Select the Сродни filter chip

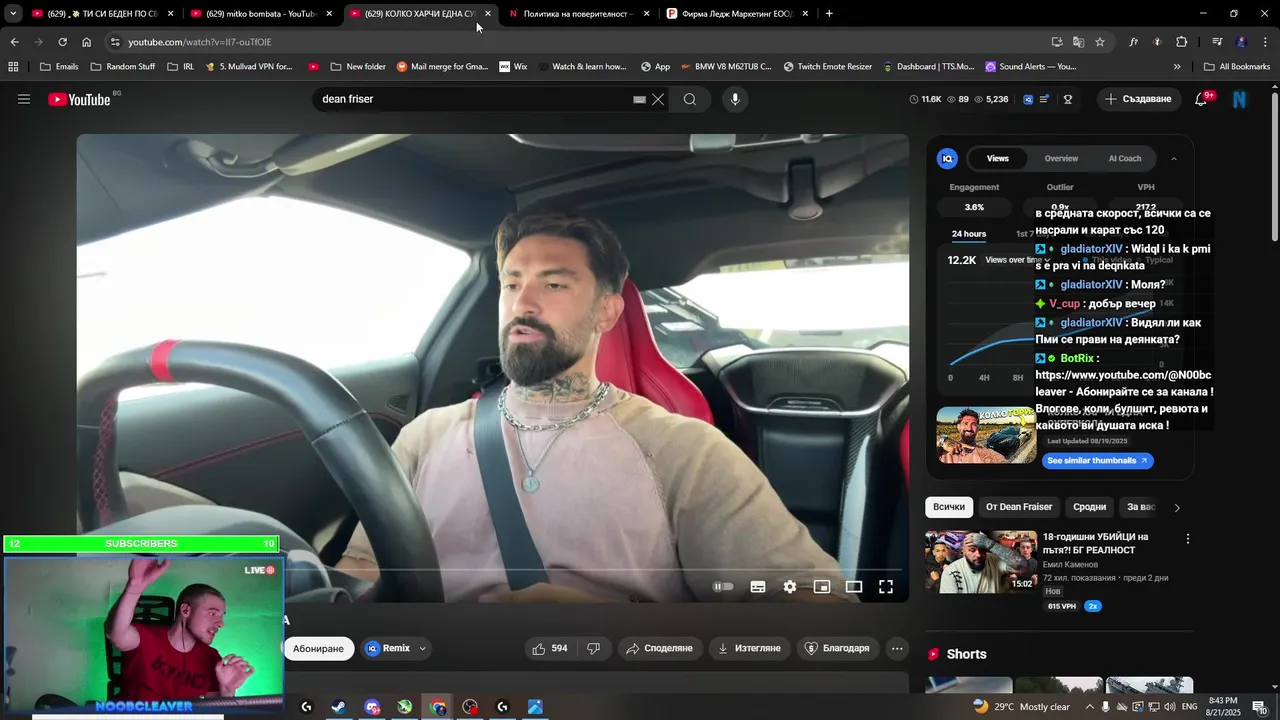[1090, 507]
